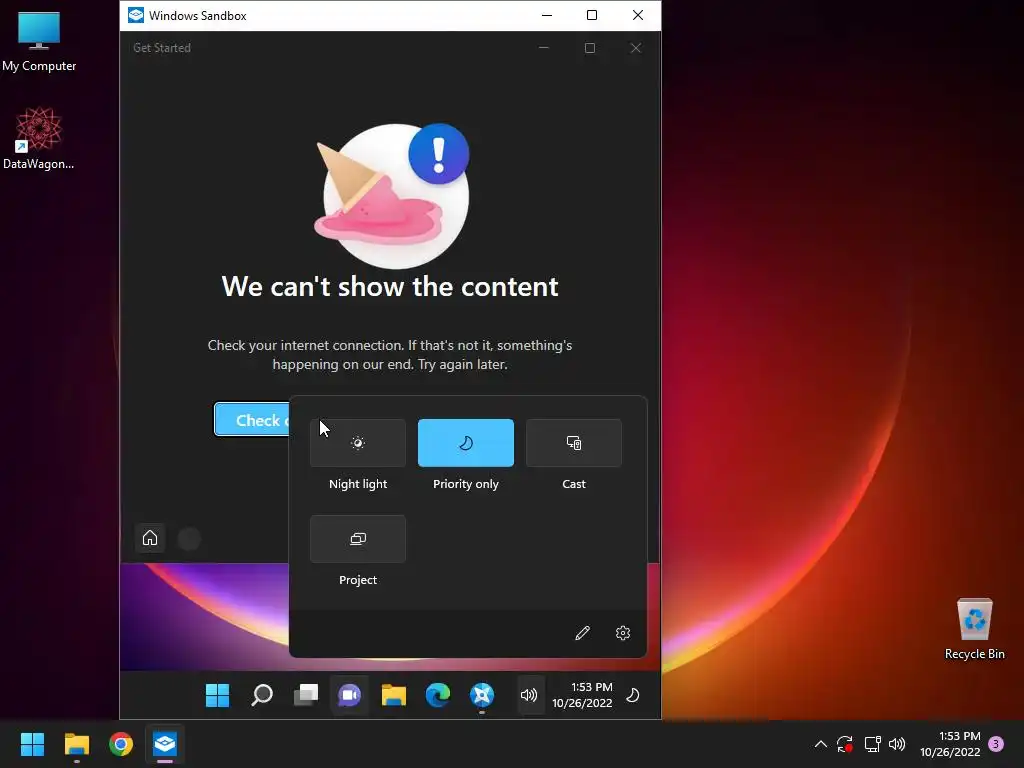Open the notification badge showing 3

pyautogui.click(x=996, y=744)
